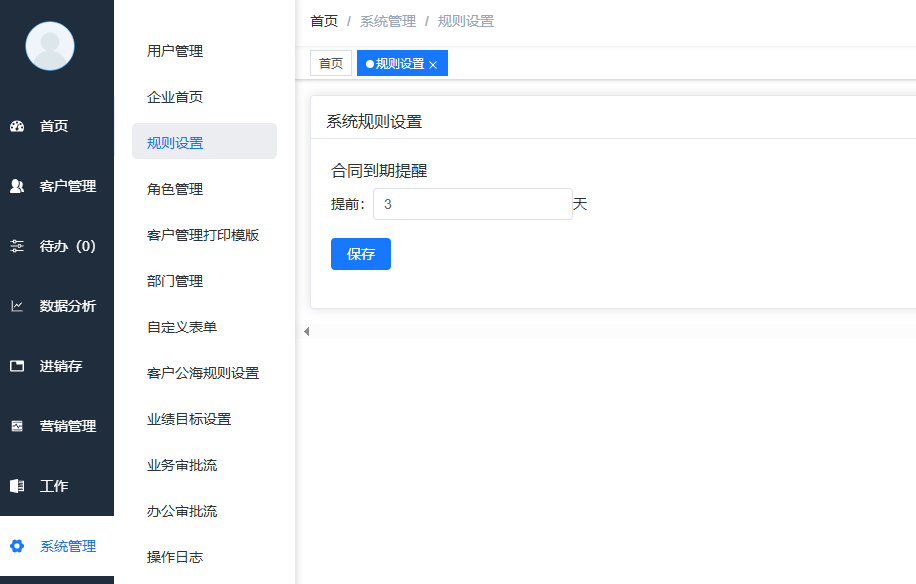The height and width of the screenshot is (584, 916).
Task: Click the gear icon beside 系统管理
Action: tap(17, 546)
